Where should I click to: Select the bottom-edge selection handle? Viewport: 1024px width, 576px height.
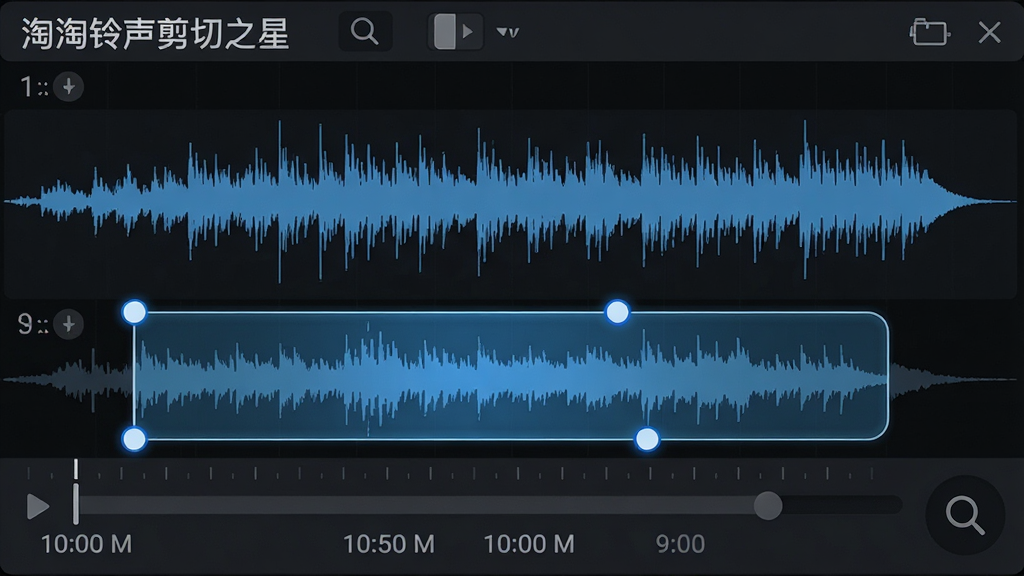[647, 439]
